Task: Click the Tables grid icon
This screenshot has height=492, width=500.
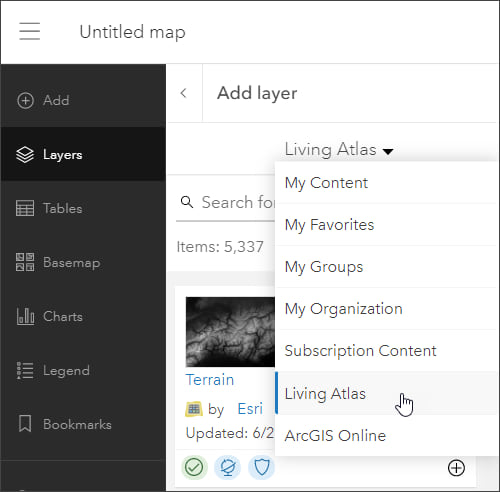Action: click(x=25, y=208)
